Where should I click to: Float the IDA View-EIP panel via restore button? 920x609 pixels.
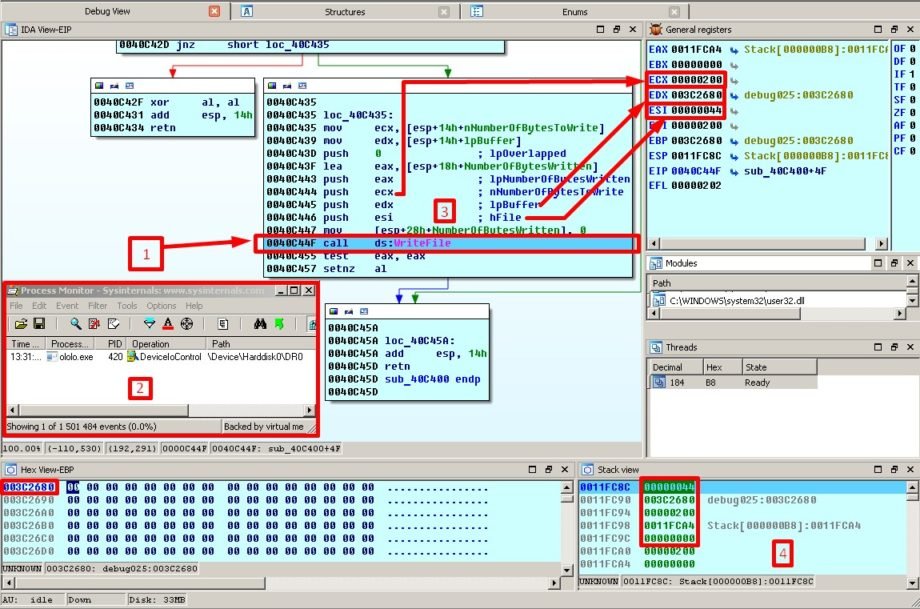click(x=616, y=29)
